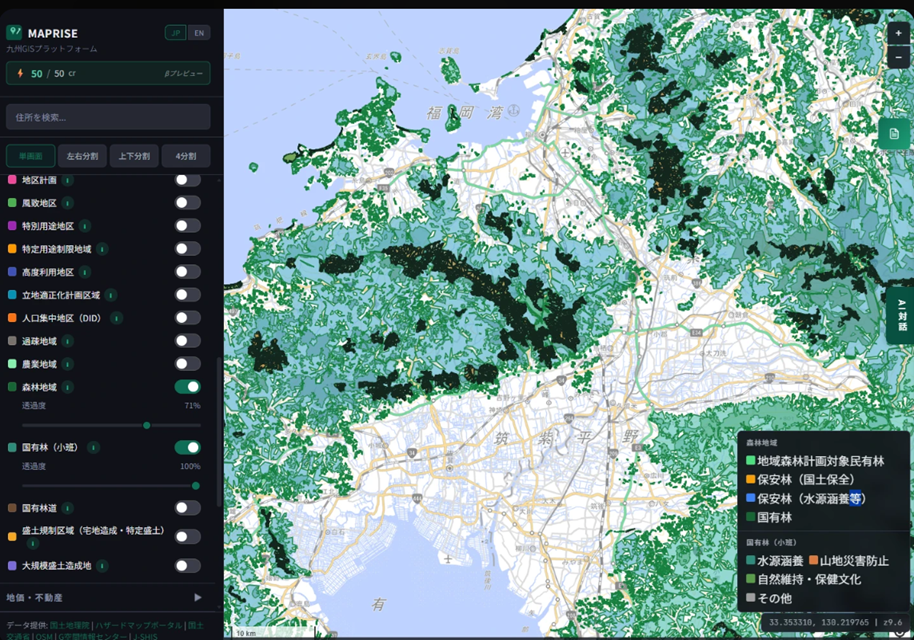The image size is (914, 640).
Task: Disable the 森林地域 layer toggle
Action: [188, 387]
